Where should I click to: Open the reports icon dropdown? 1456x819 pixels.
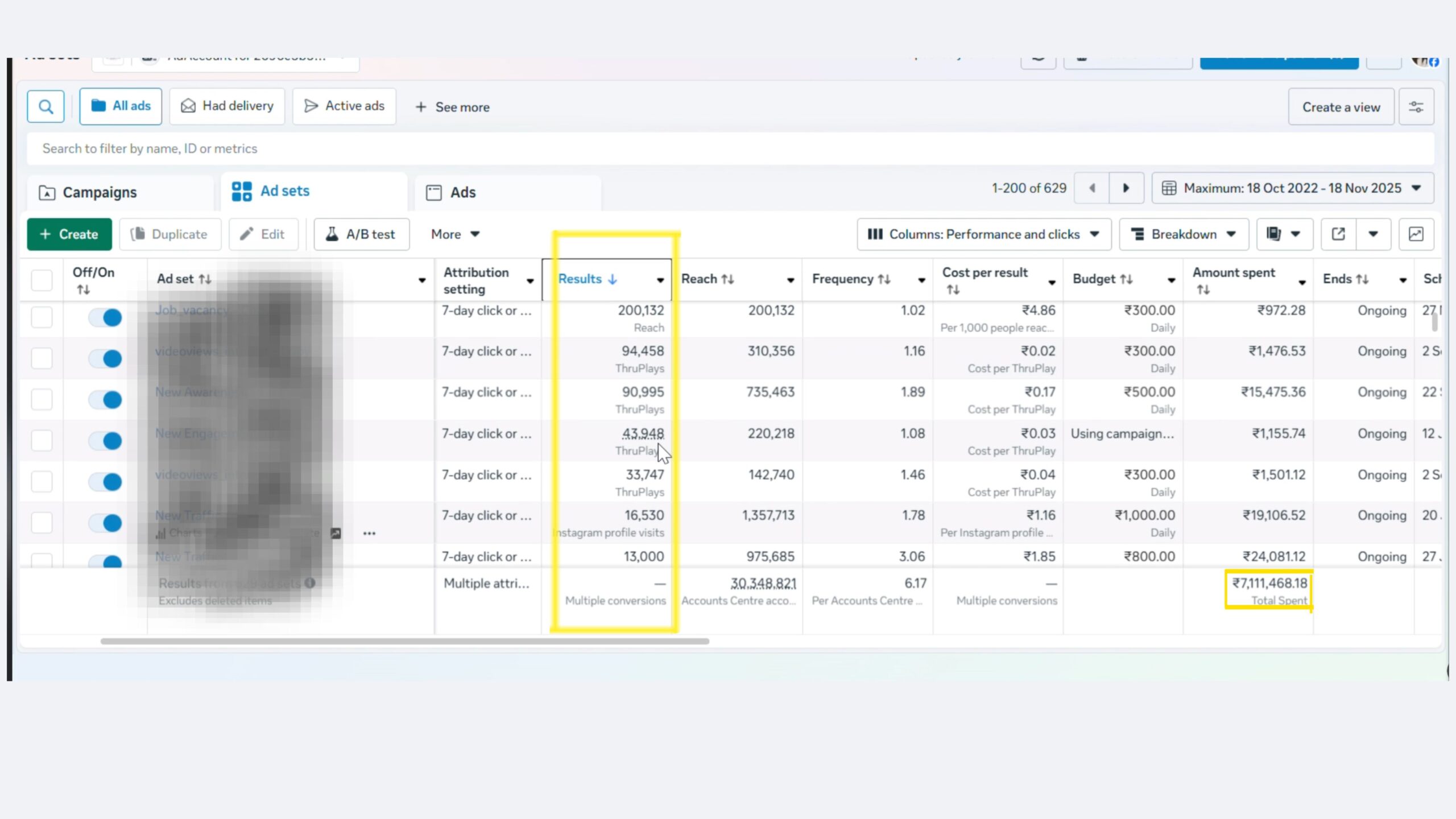1284,234
